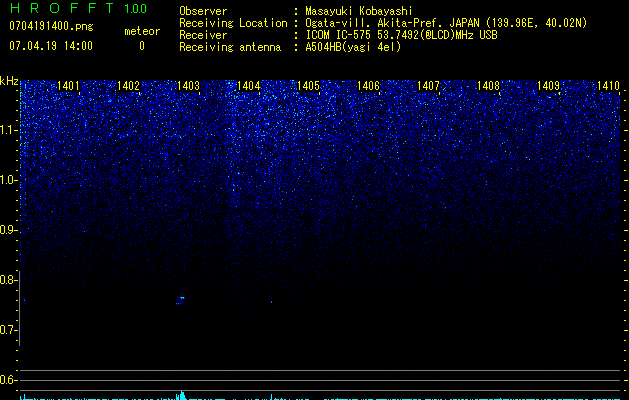Click the date 07.04.19 14:00

51,46
